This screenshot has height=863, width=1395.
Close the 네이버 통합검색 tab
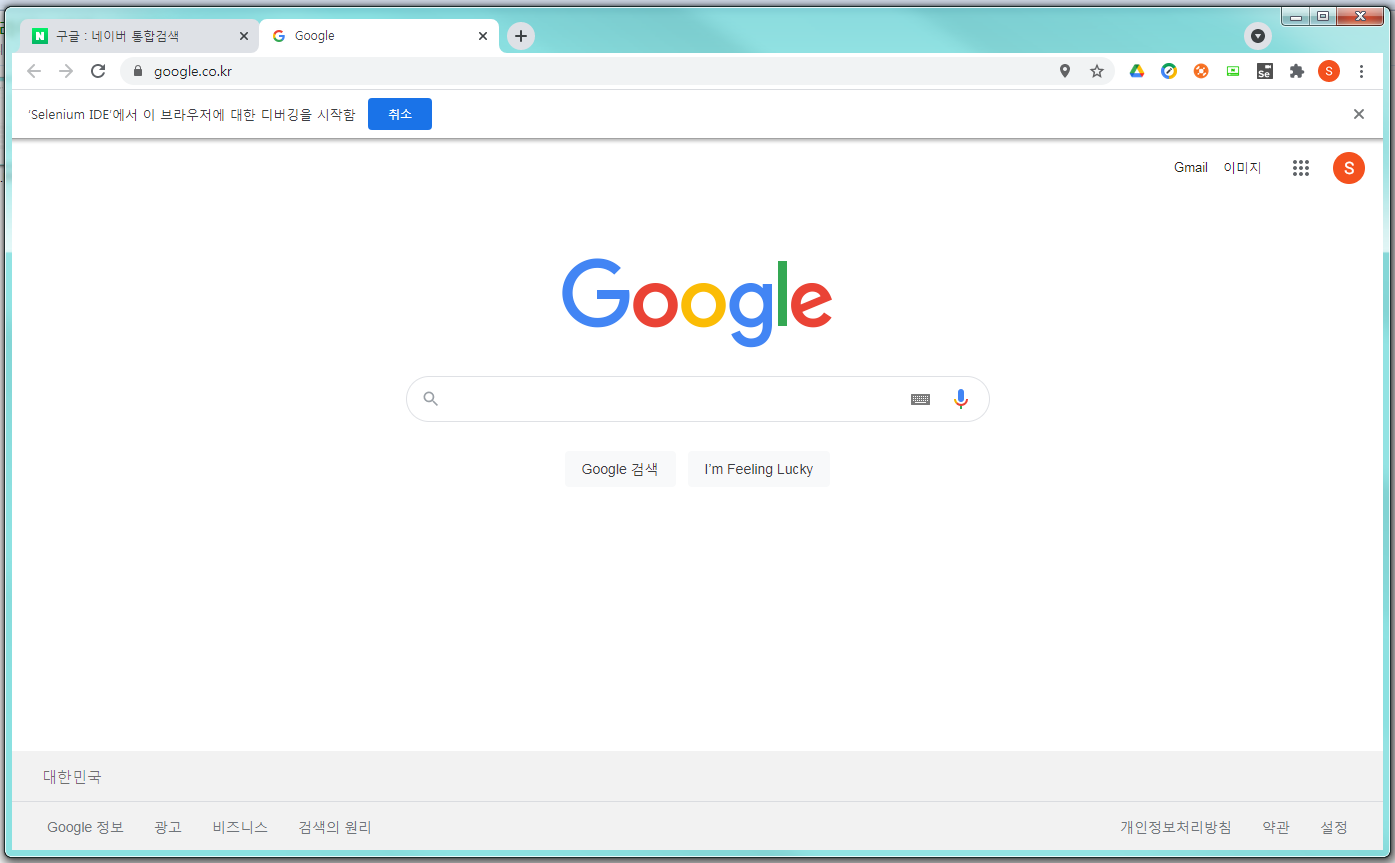(x=244, y=36)
